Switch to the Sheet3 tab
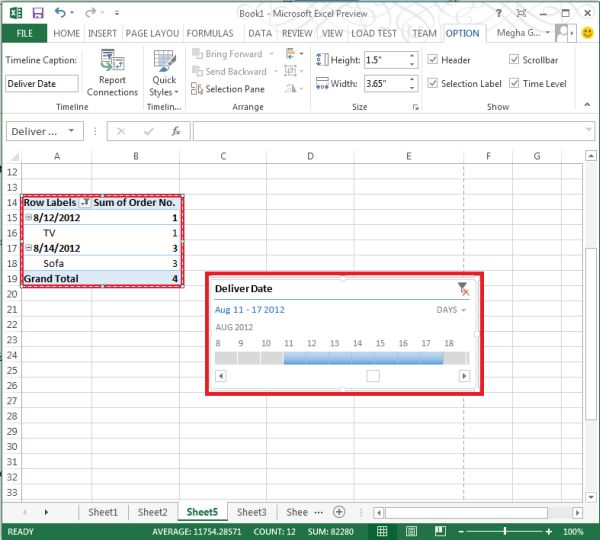Screen dimensions: 600x540 tap(251, 512)
